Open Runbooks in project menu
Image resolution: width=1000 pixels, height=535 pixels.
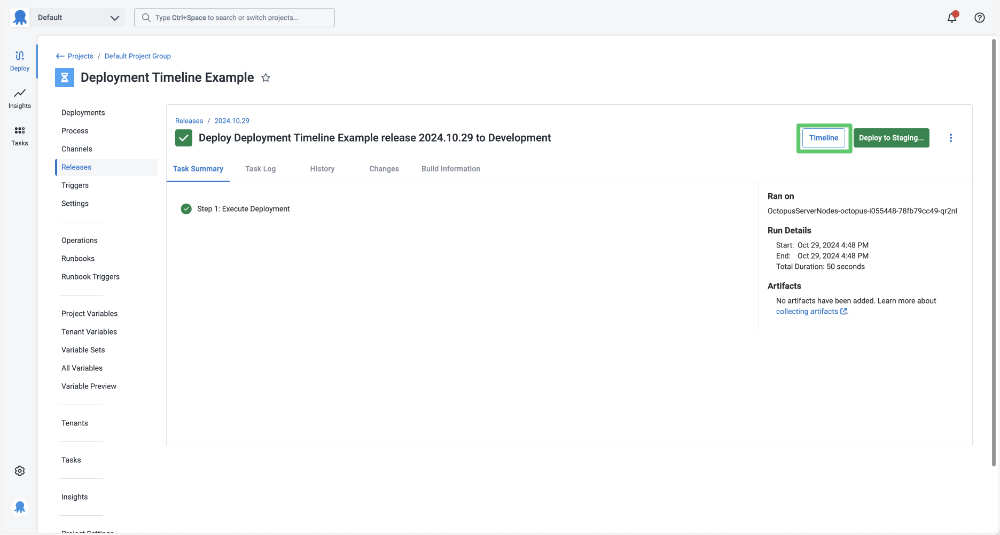(78, 259)
